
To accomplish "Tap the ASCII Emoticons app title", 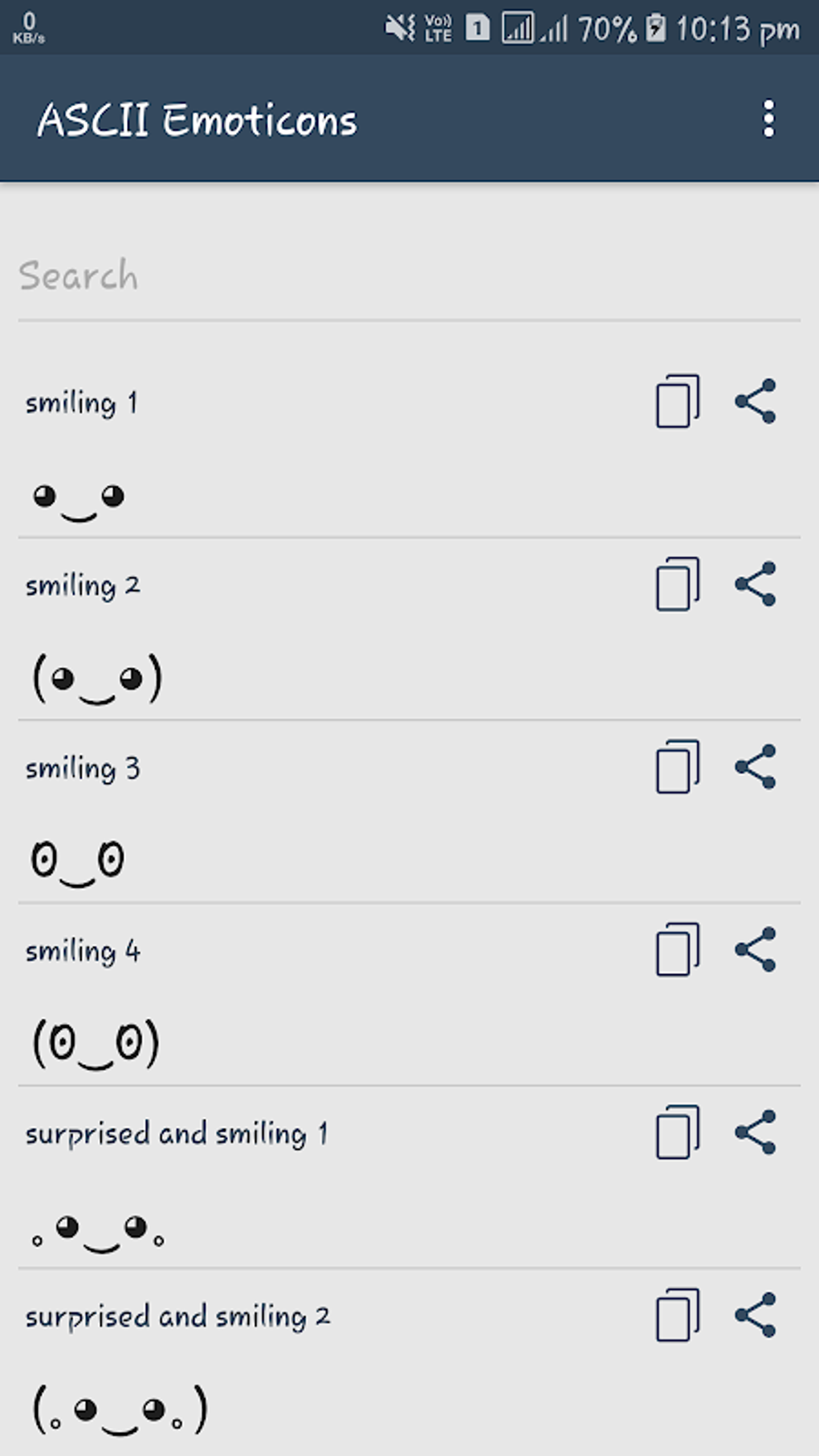I will 198,120.
